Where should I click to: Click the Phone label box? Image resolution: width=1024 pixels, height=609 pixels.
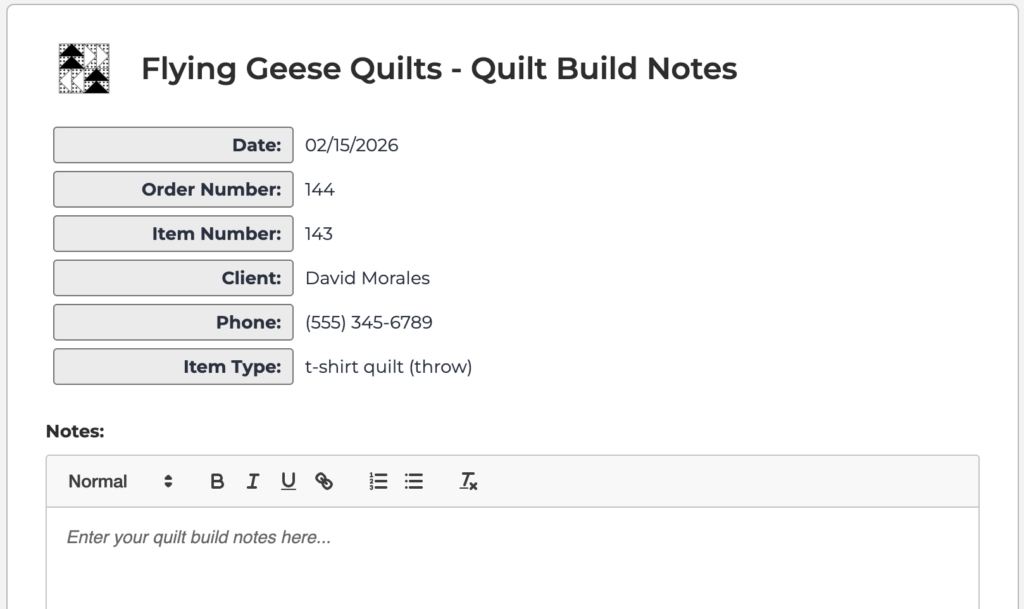[173, 322]
